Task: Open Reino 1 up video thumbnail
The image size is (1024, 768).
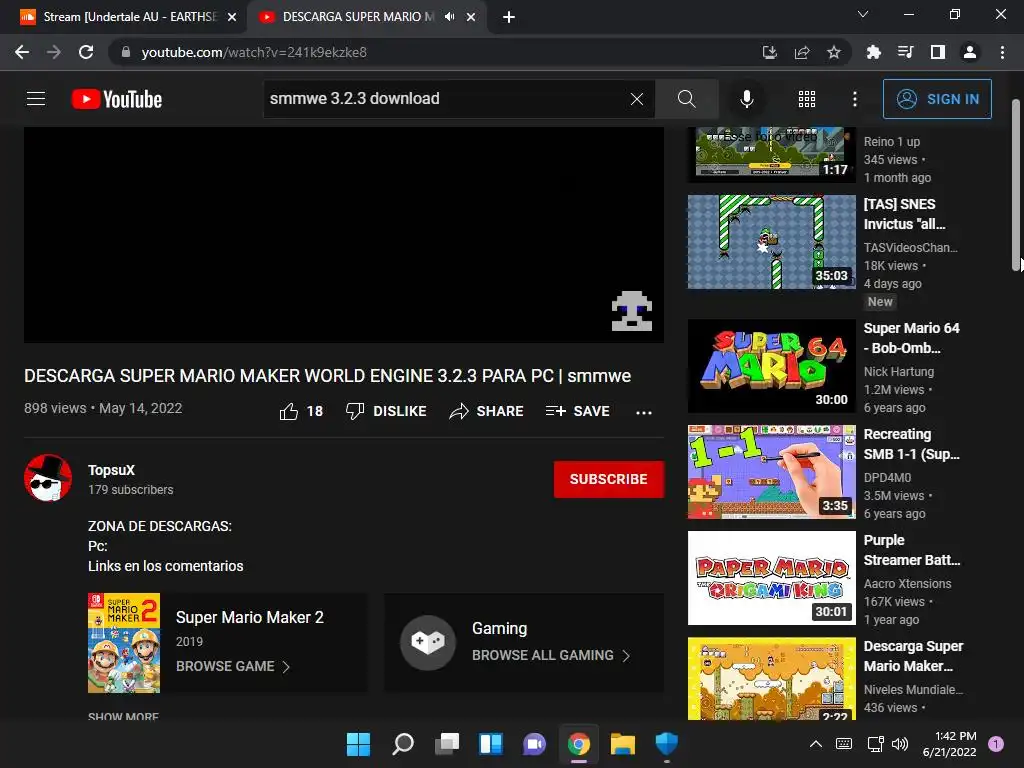Action: (x=772, y=155)
